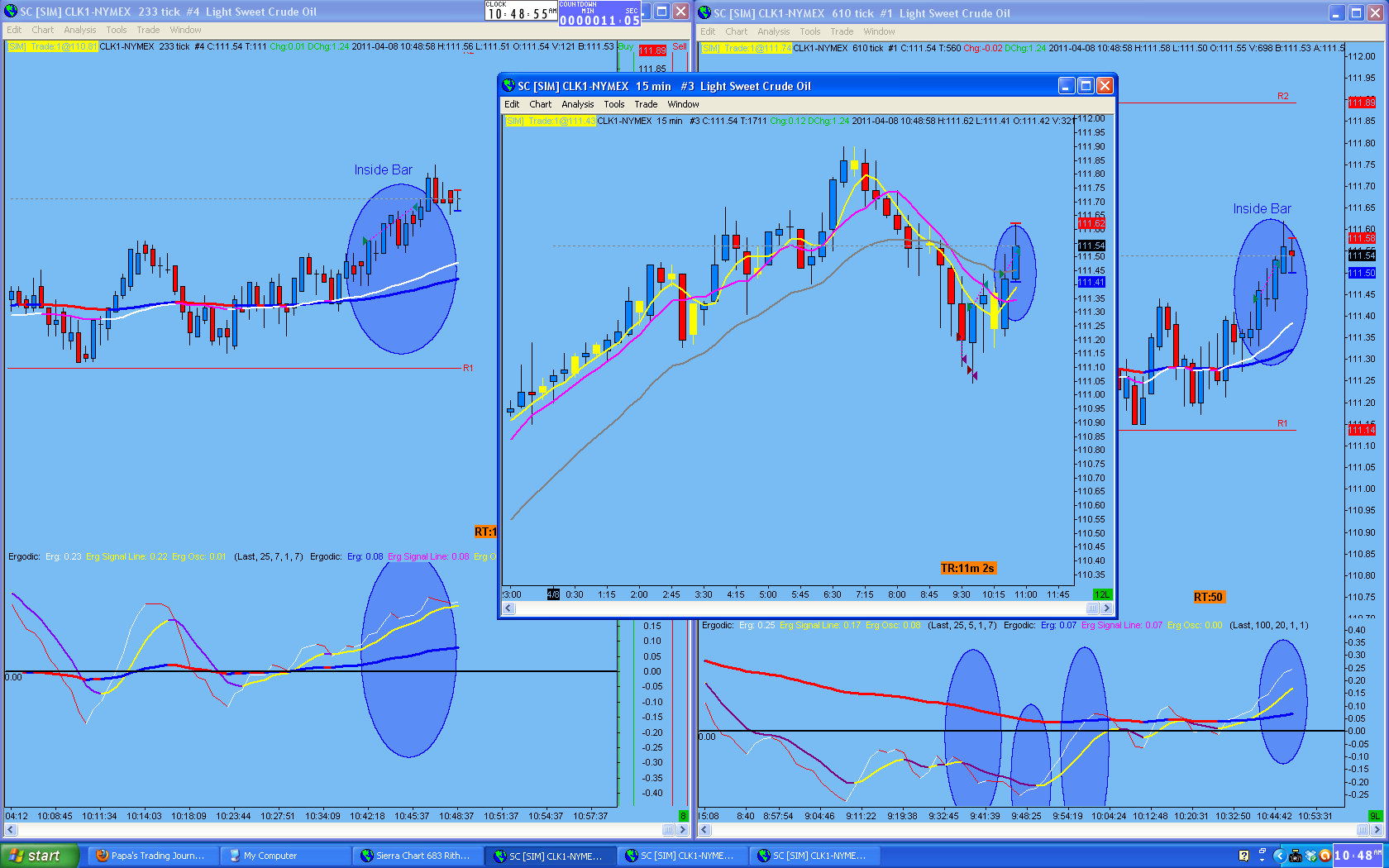Click the Inside Bar annotation in 233 tick chart
The image size is (1389, 868).
[384, 169]
